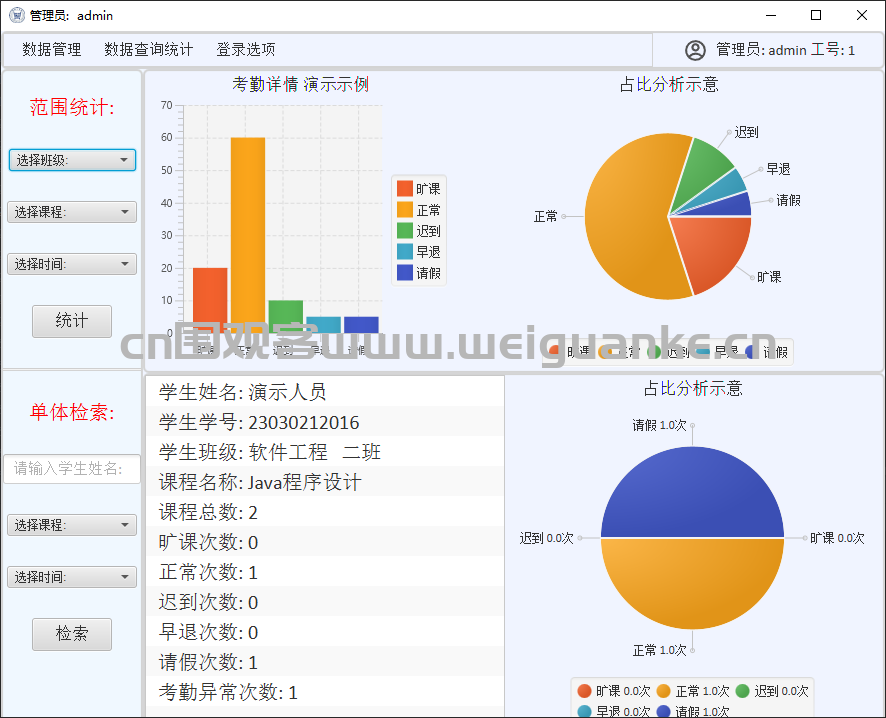Select the 请假次数: 1 row
Screen dimensions: 886x718
[x=325, y=661]
